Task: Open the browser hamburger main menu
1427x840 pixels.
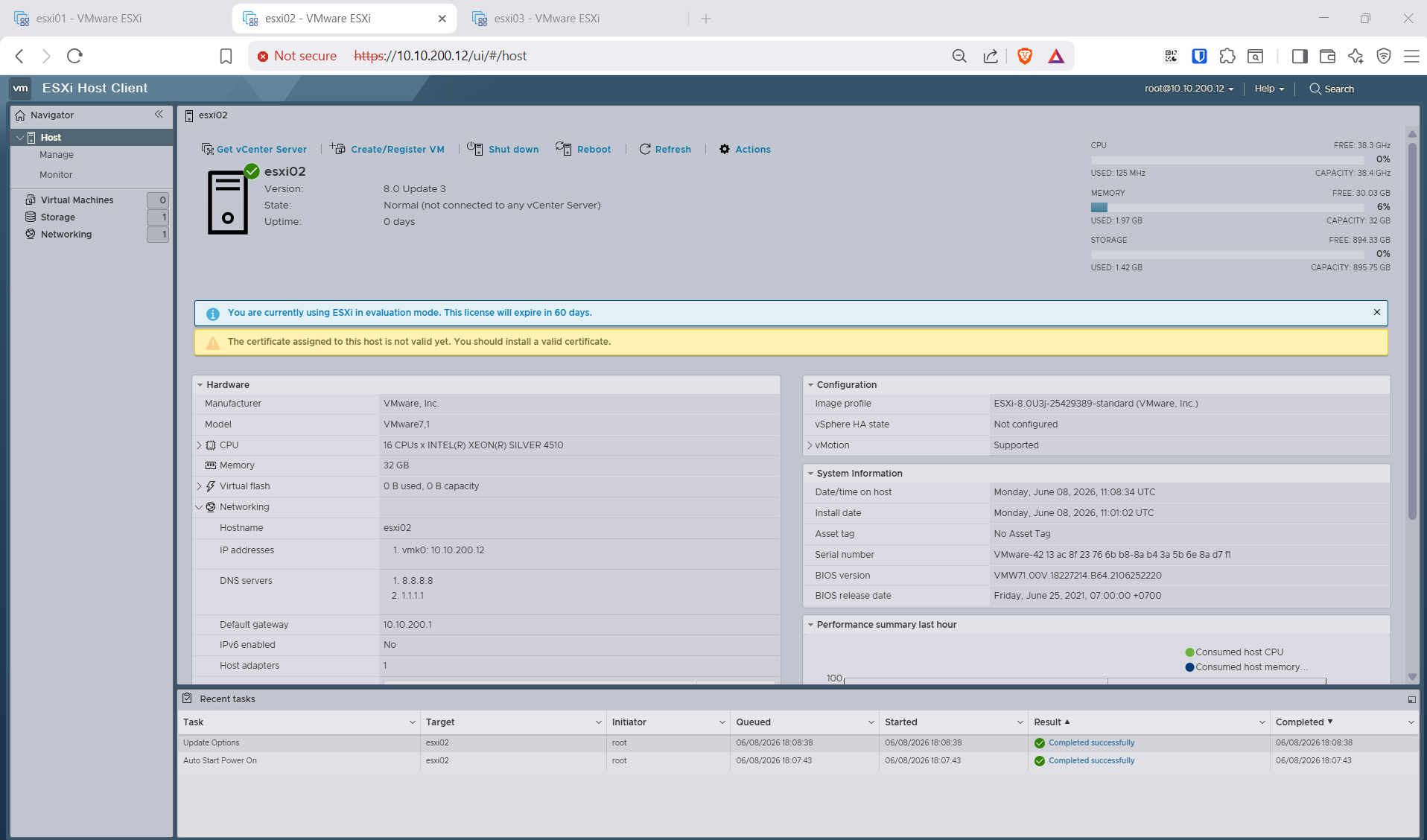Action: 1411,56
